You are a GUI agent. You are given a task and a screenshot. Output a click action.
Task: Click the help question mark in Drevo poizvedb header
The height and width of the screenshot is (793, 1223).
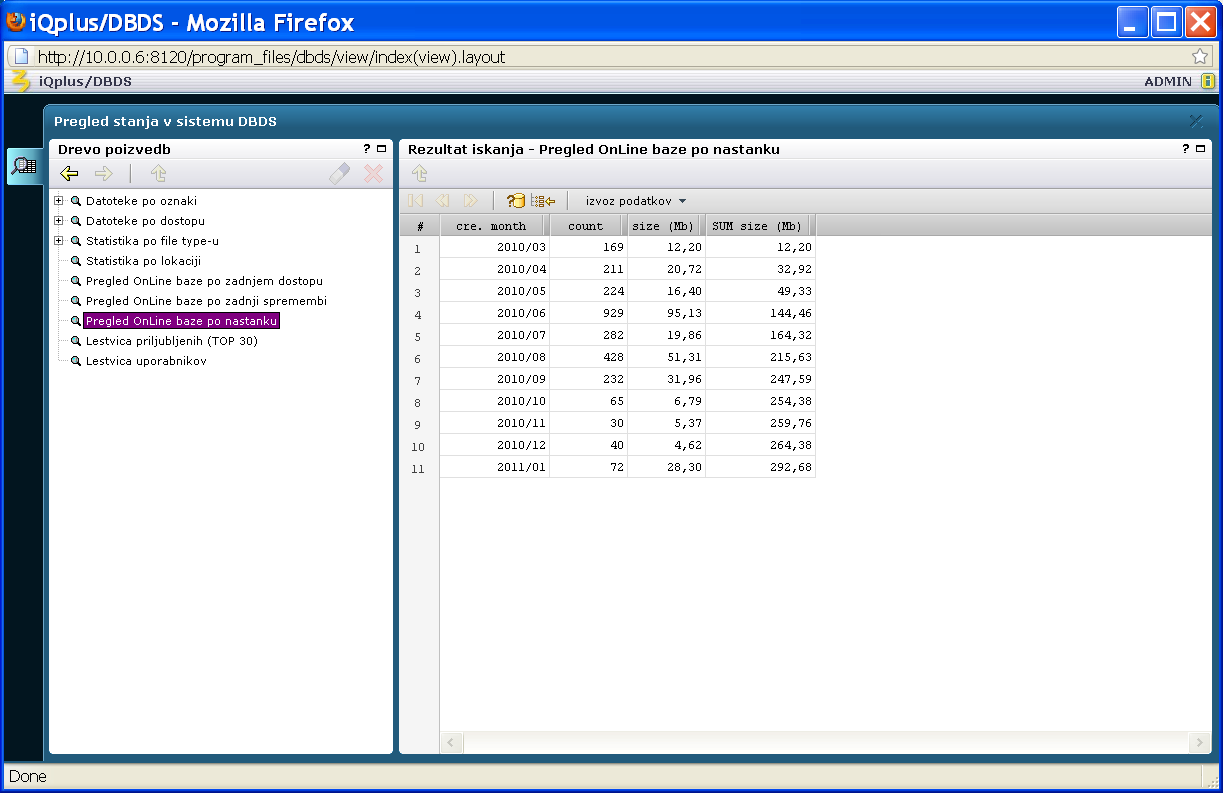click(x=367, y=149)
